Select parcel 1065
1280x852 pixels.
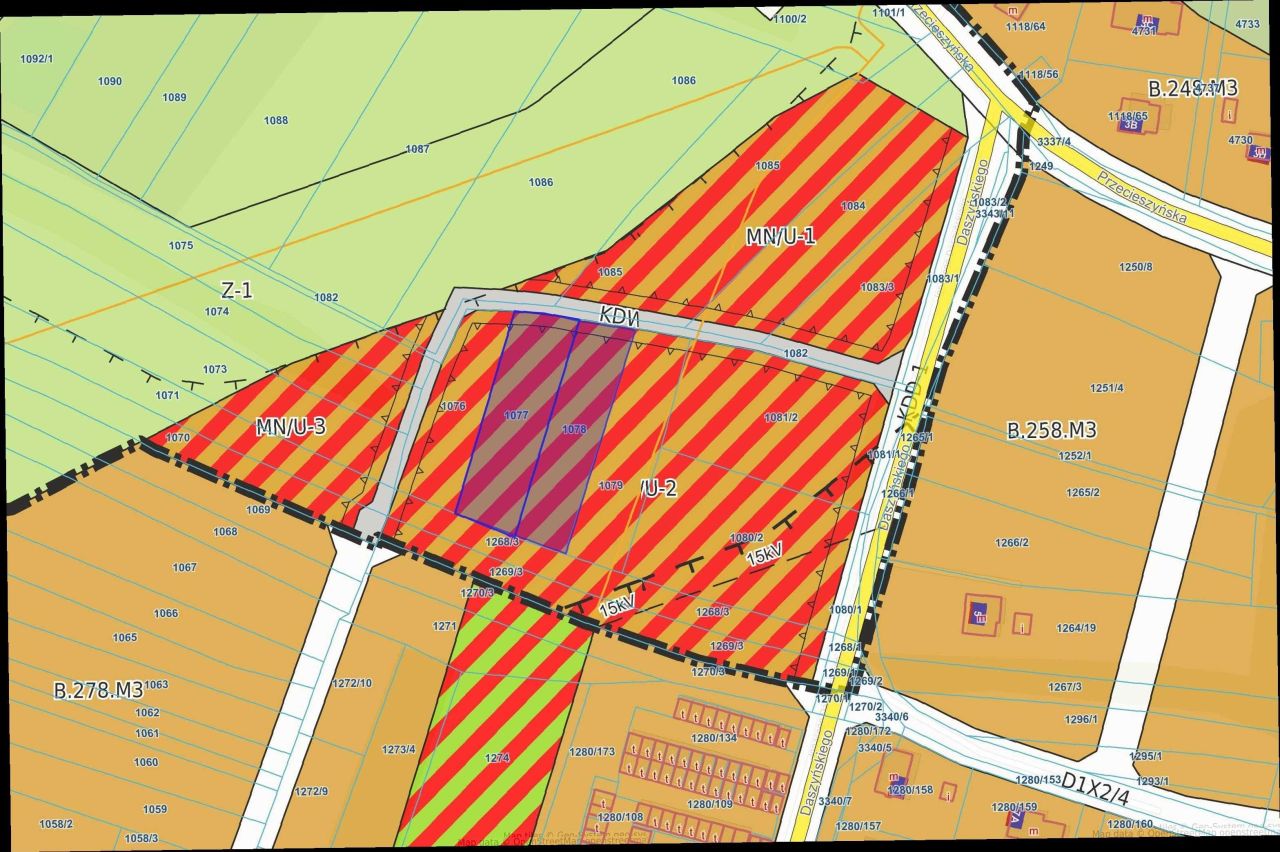pos(125,637)
